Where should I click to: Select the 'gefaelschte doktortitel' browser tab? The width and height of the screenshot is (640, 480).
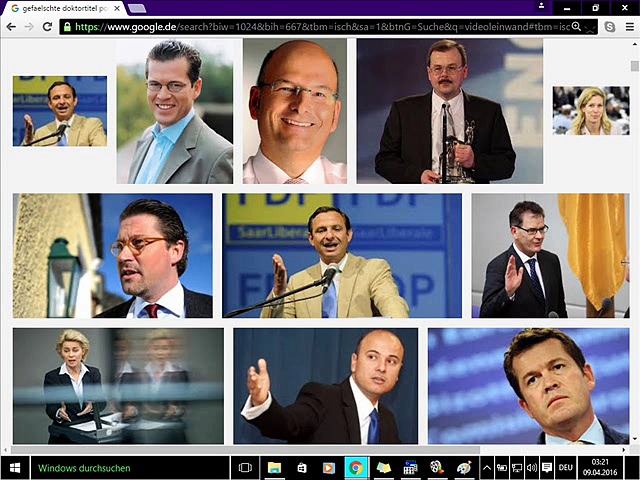click(x=60, y=8)
